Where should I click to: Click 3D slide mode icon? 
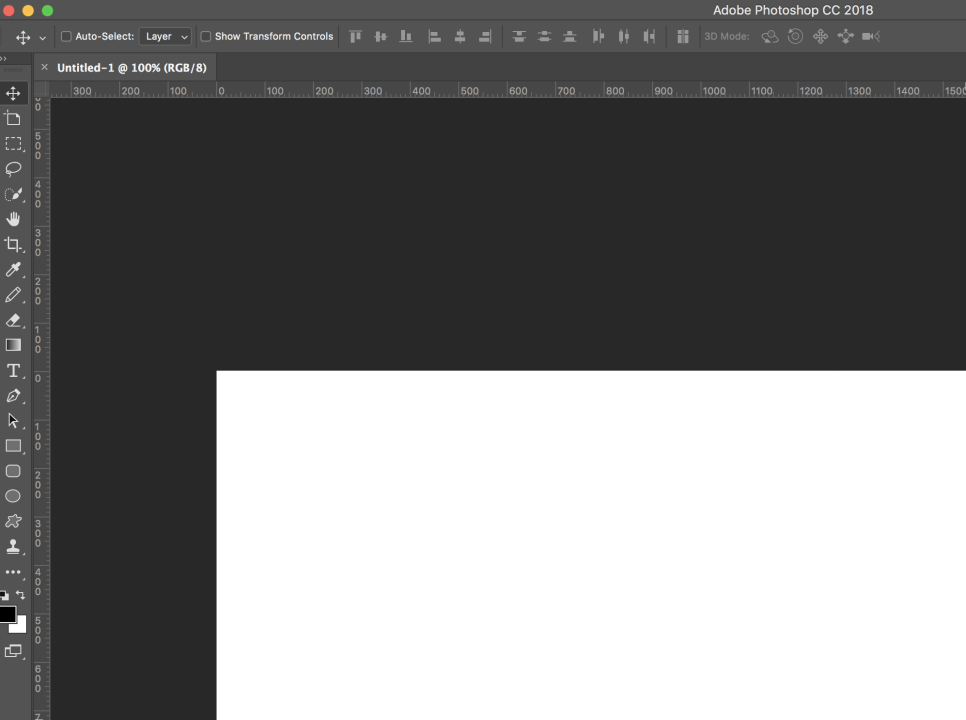pos(846,36)
